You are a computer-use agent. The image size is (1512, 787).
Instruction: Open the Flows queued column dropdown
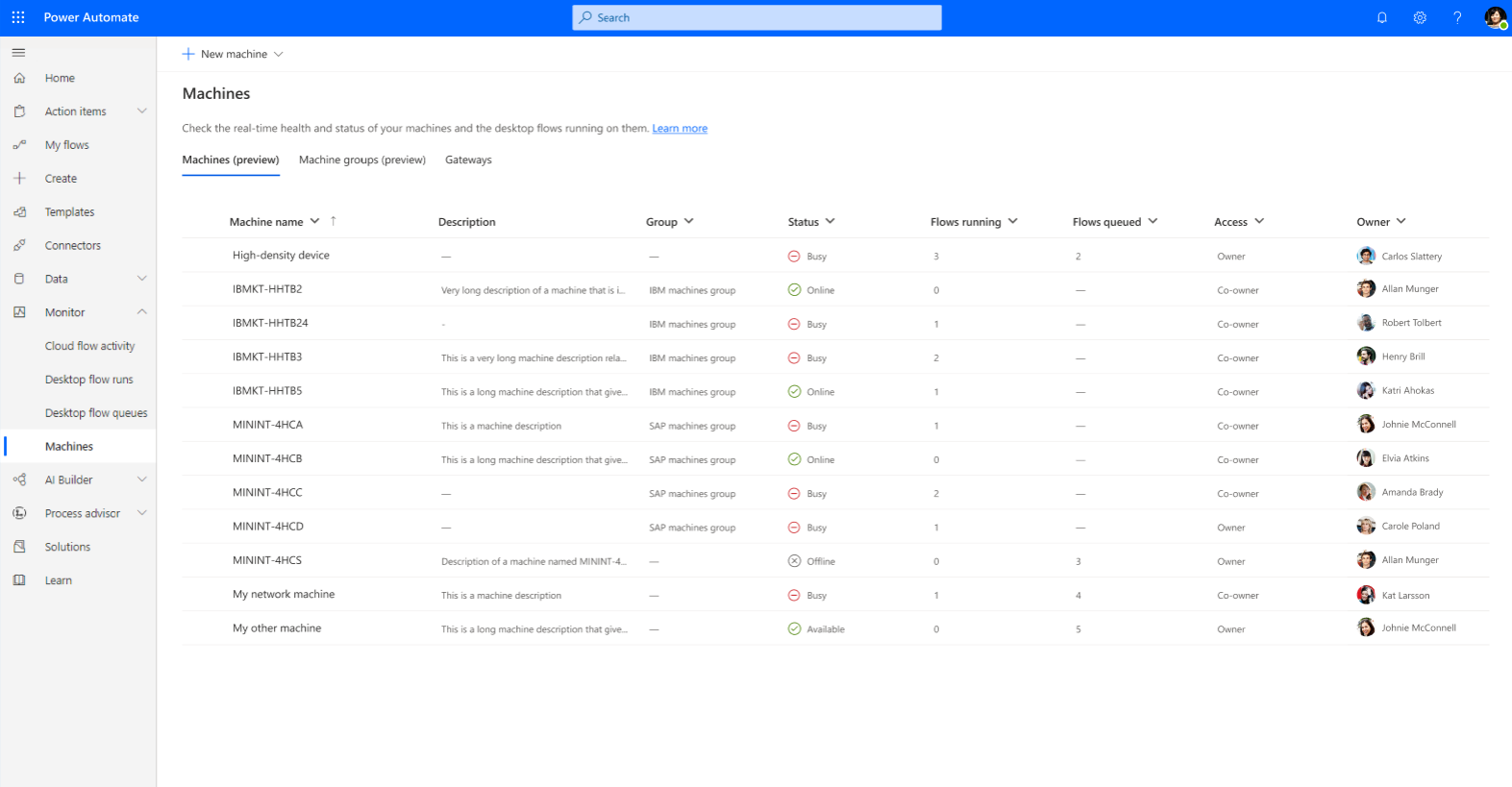click(1153, 221)
